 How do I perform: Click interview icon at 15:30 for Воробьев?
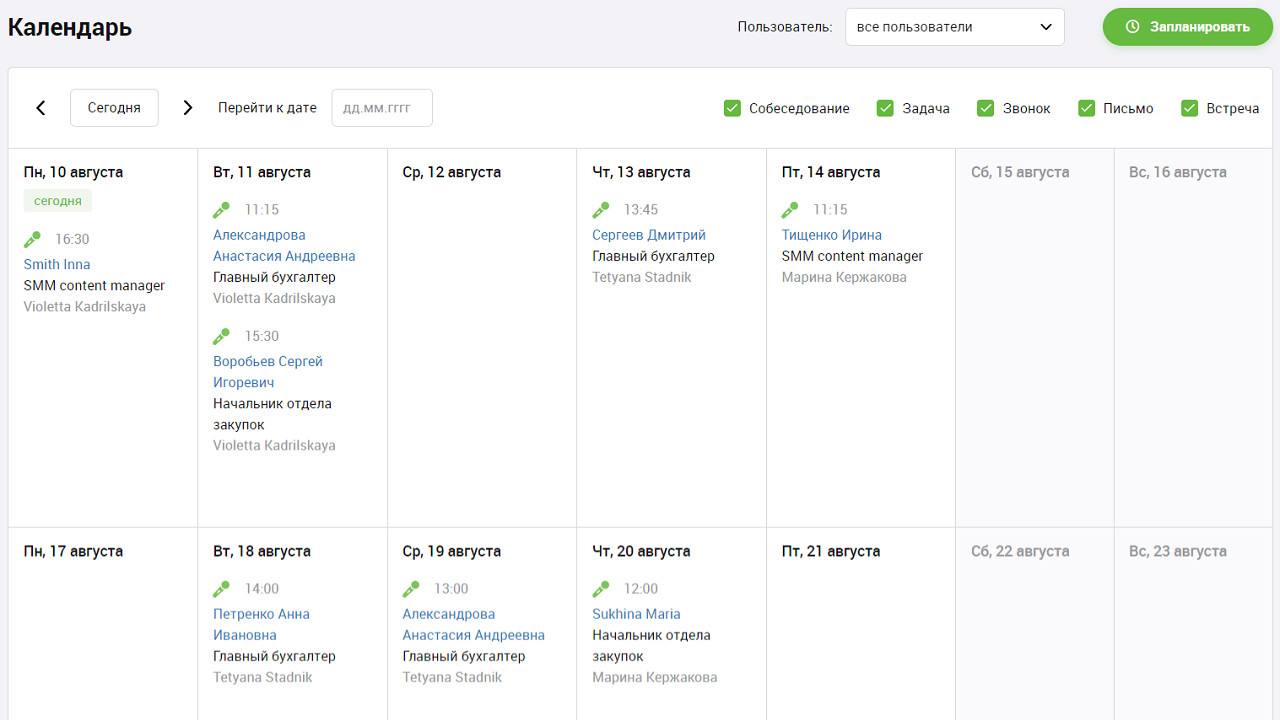click(222, 336)
